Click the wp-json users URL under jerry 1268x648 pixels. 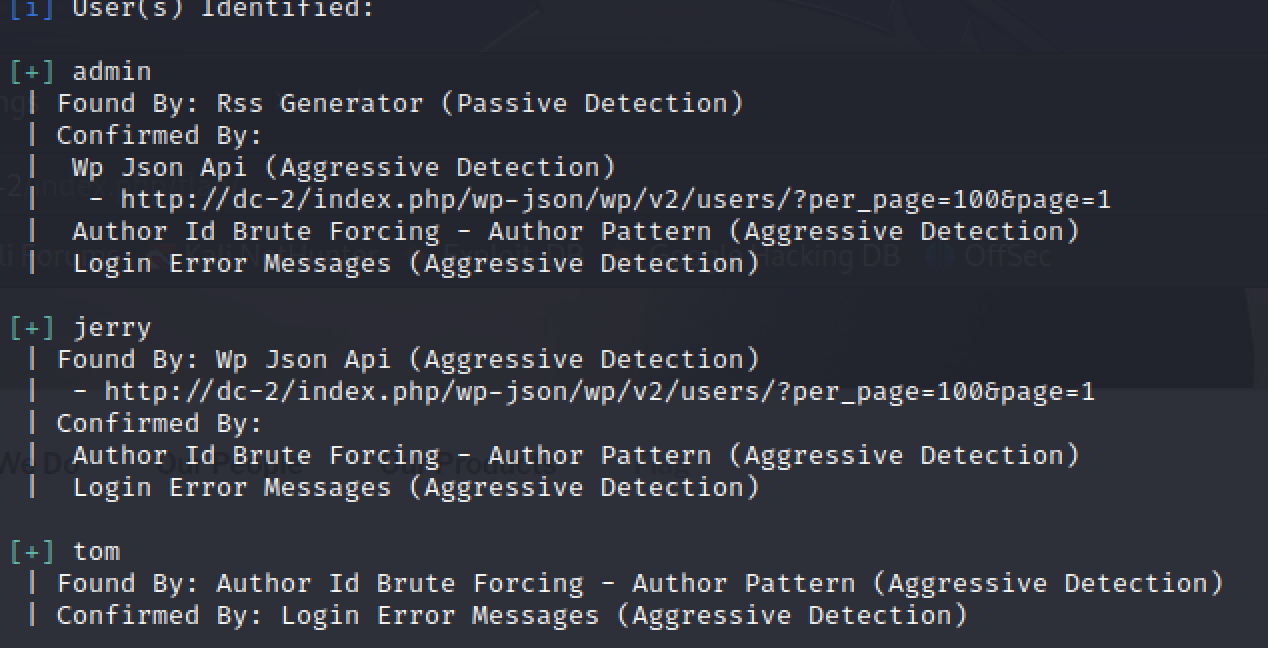point(599,391)
